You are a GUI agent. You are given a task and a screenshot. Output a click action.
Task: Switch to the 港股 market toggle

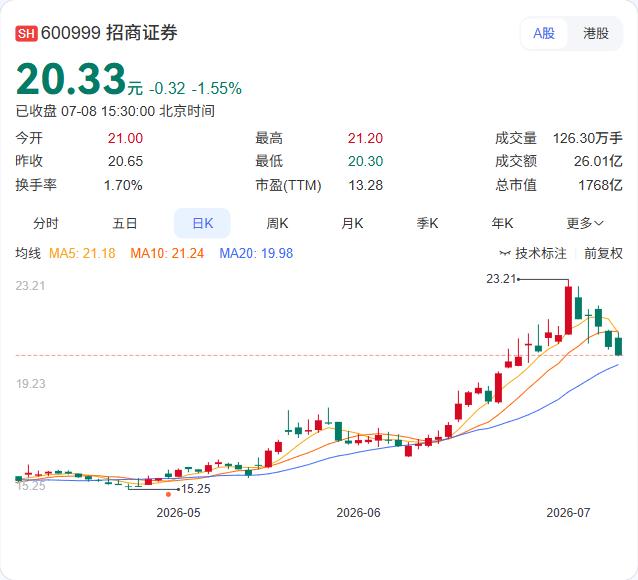click(x=596, y=33)
